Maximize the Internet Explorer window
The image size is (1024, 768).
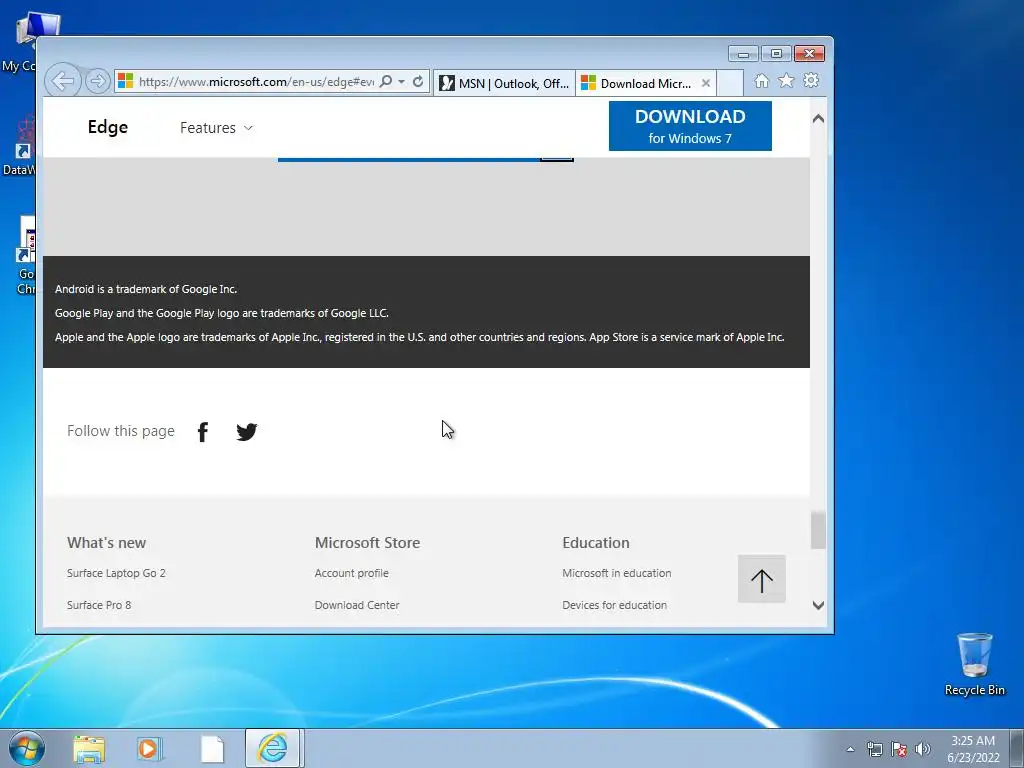point(776,54)
